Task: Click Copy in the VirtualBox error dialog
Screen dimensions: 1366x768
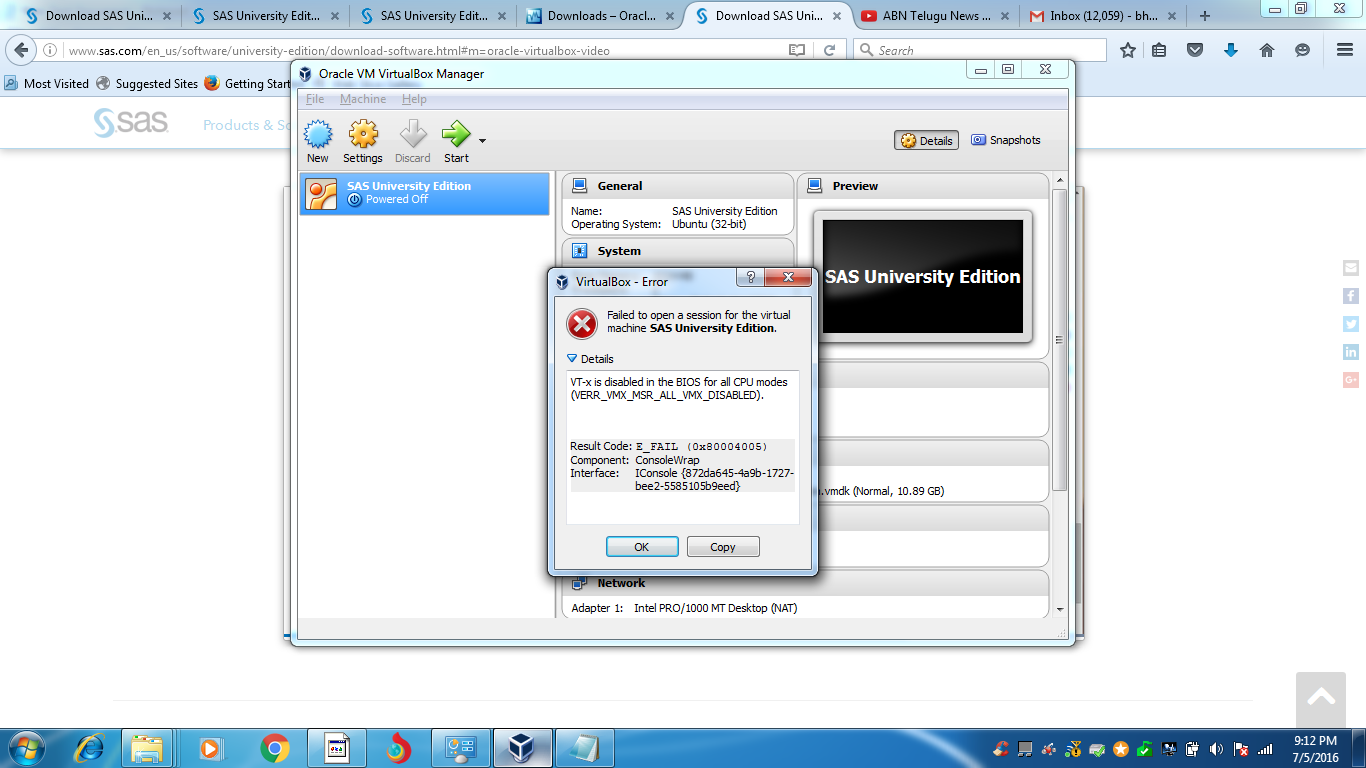Action: point(723,547)
